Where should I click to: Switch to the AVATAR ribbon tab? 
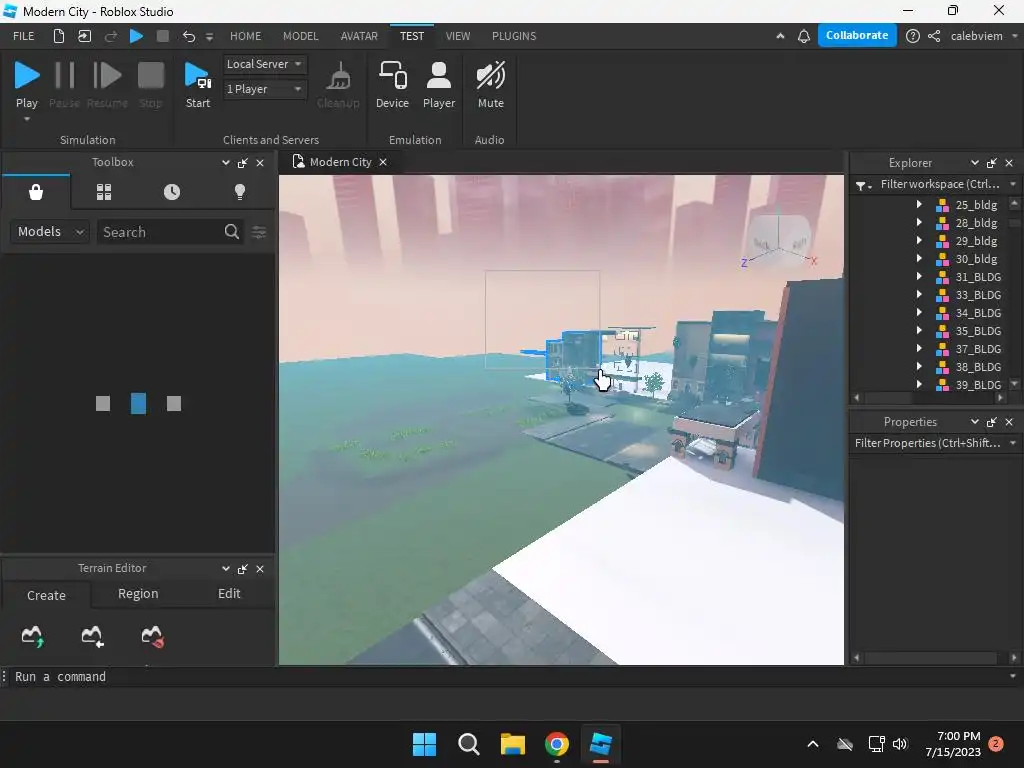(x=359, y=36)
